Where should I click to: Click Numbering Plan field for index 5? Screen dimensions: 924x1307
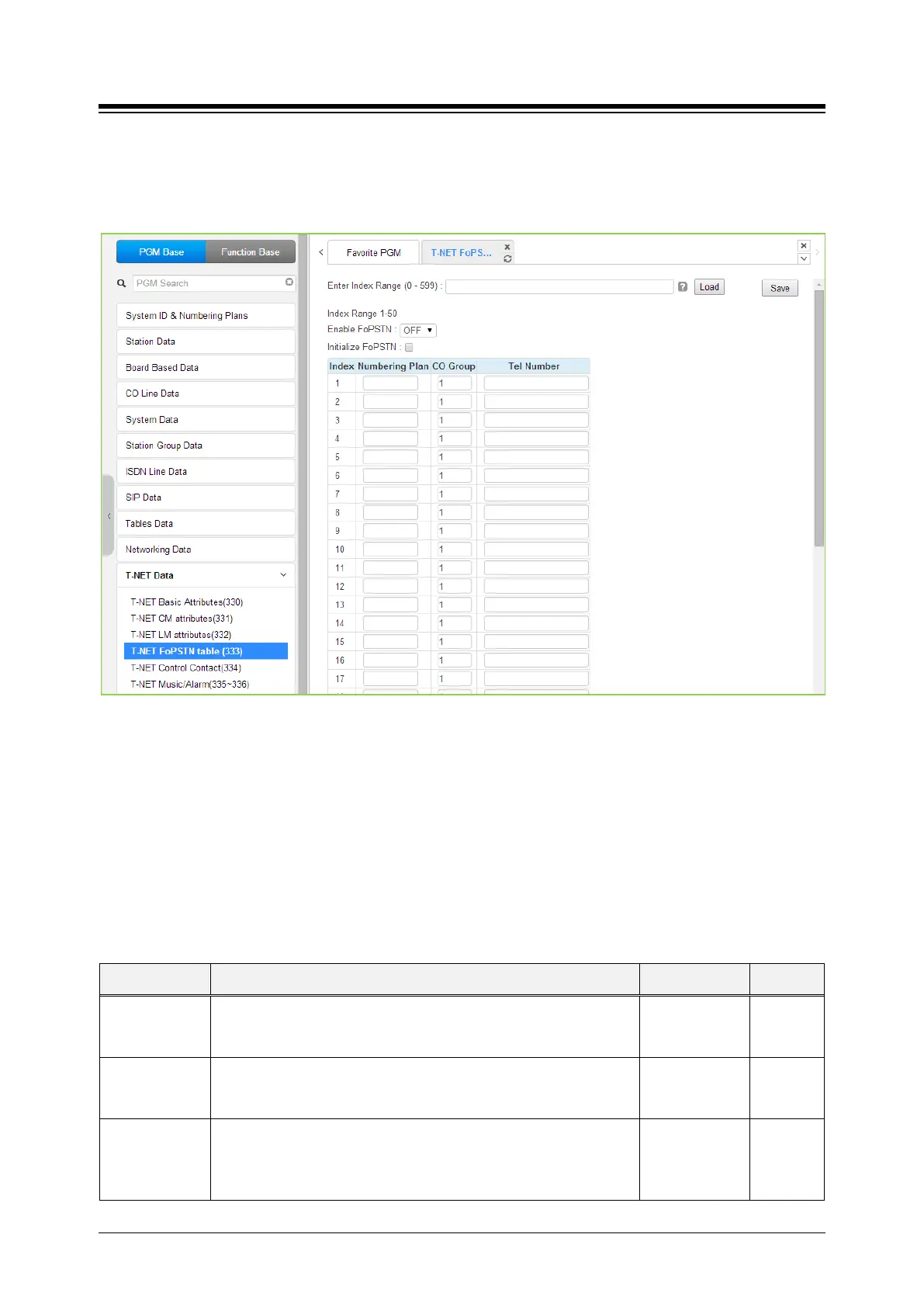[390, 457]
